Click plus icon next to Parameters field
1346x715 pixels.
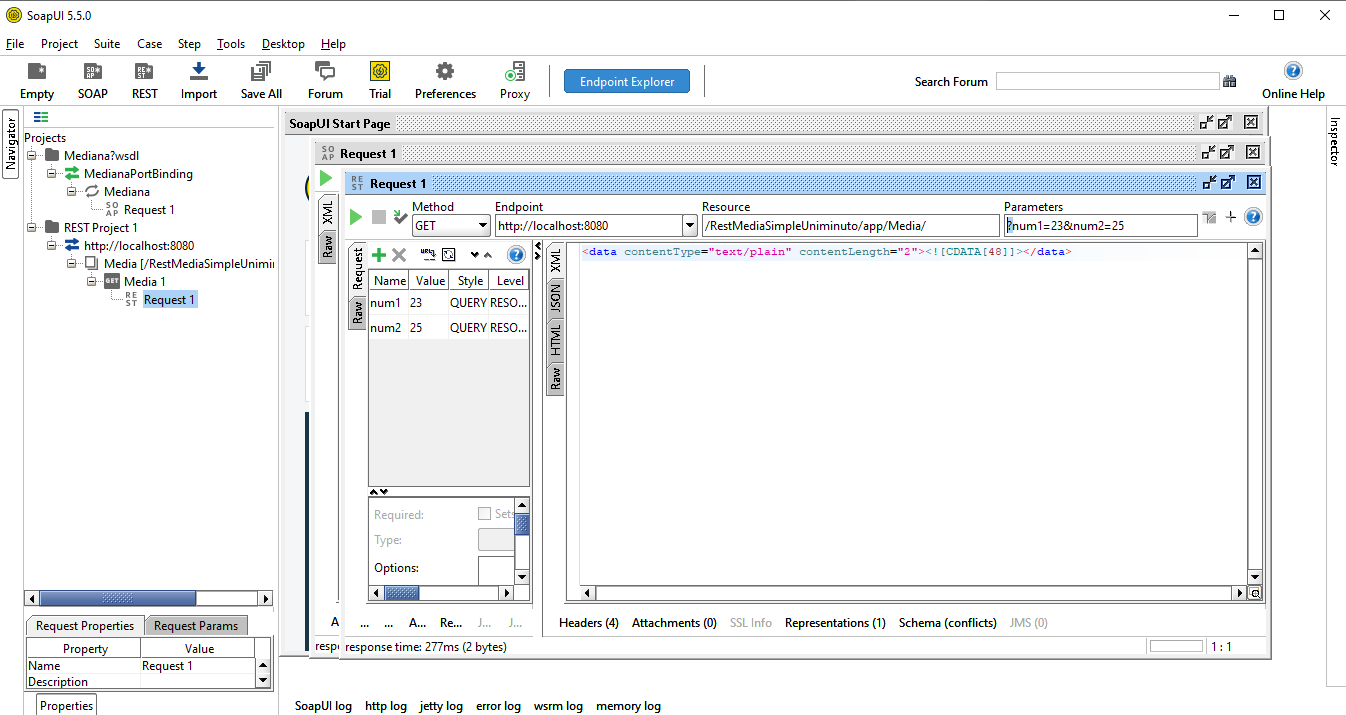(x=1231, y=217)
